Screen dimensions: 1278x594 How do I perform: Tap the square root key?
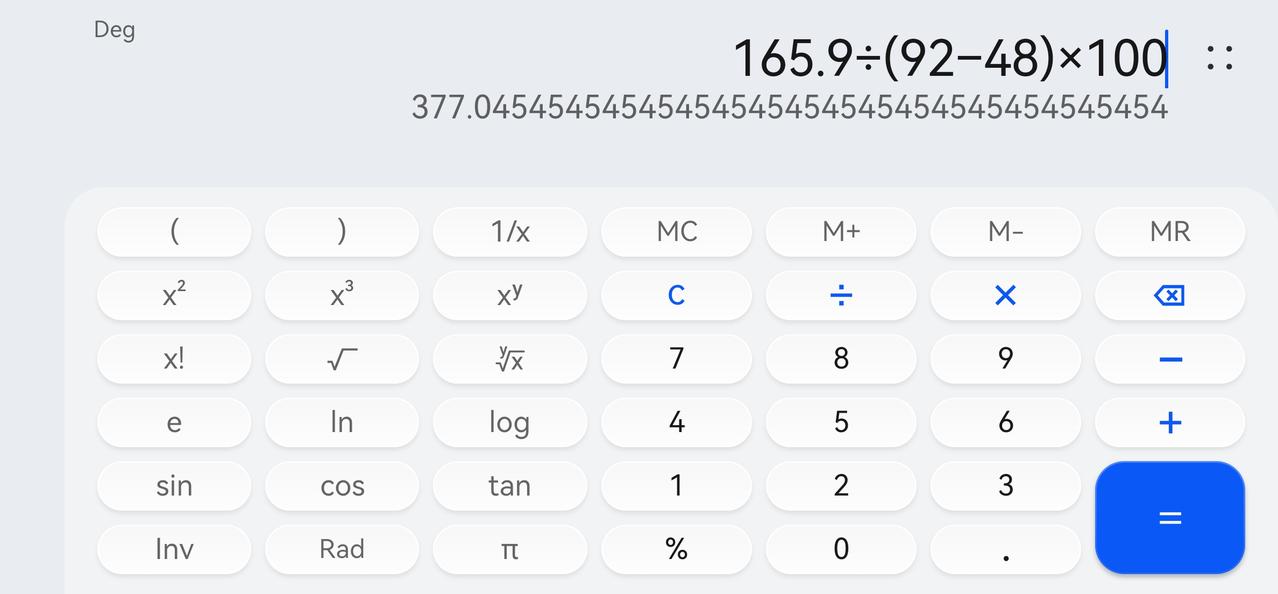pyautogui.click(x=342, y=359)
